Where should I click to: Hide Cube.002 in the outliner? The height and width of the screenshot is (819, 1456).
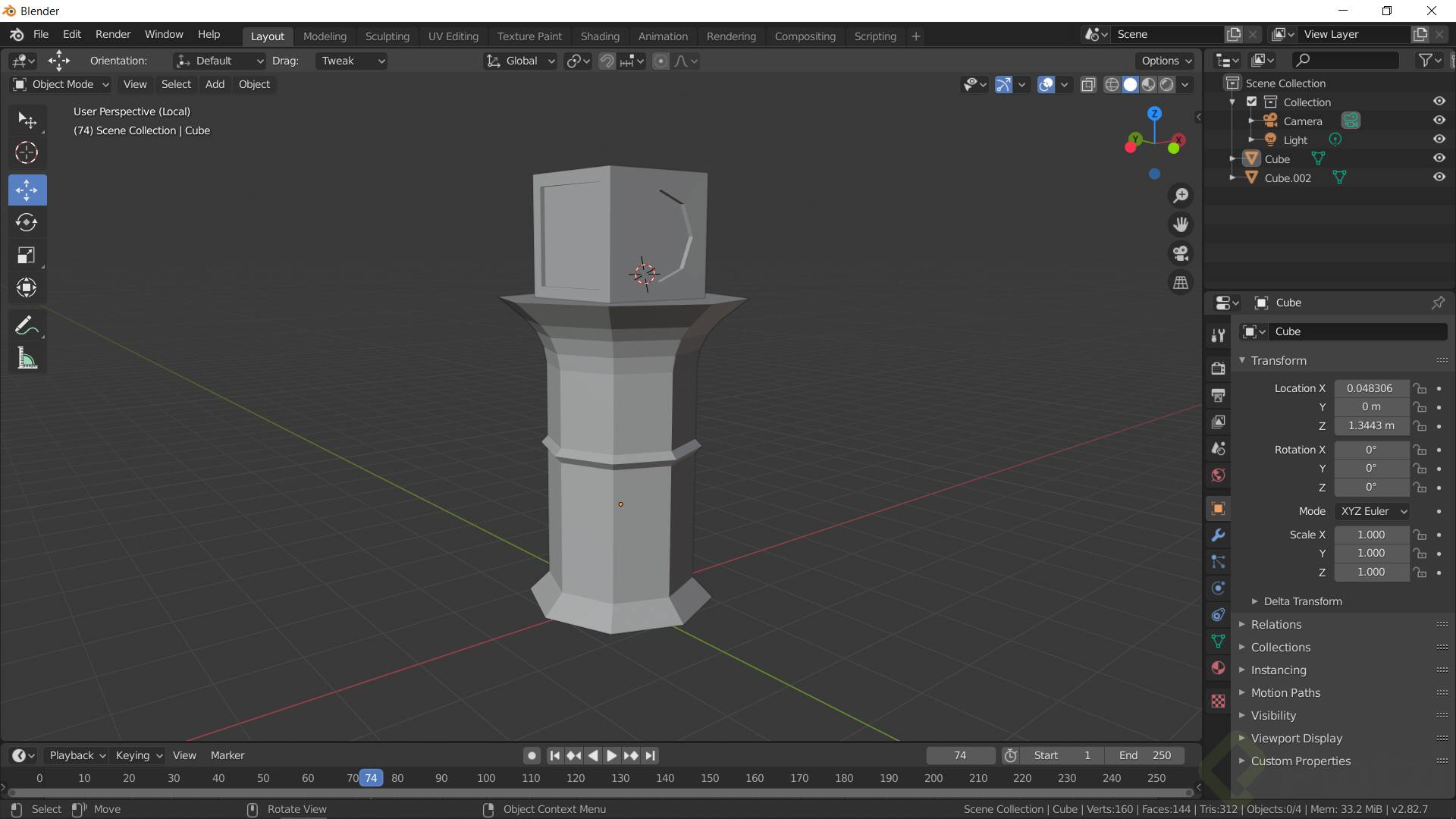[x=1439, y=177]
